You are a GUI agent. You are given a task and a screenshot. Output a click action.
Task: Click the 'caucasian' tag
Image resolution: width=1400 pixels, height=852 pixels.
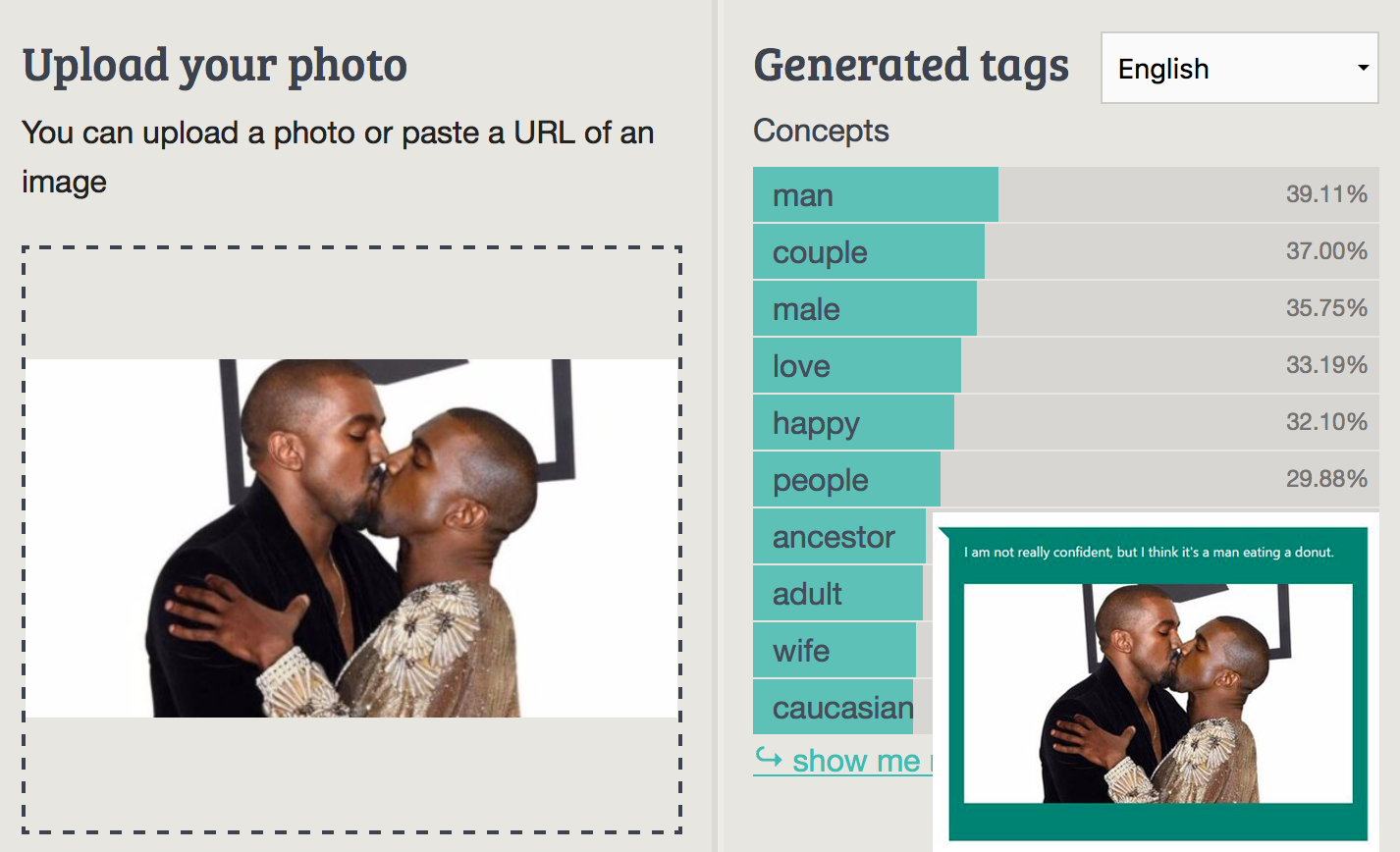tap(833, 708)
